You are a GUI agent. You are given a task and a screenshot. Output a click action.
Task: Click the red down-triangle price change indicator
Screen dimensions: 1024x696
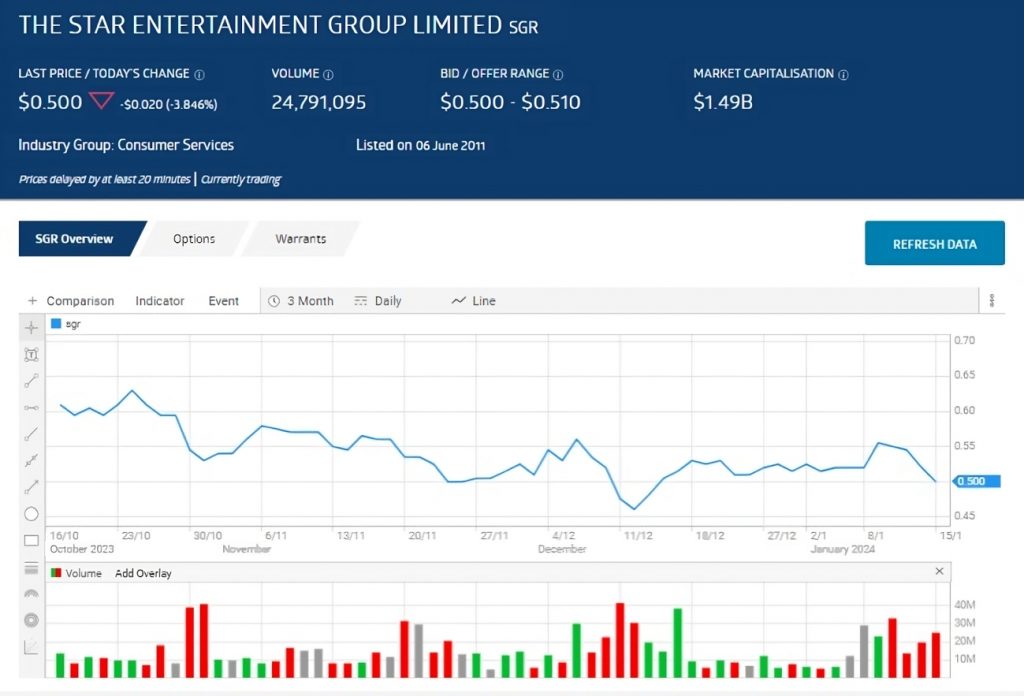[x=101, y=101]
